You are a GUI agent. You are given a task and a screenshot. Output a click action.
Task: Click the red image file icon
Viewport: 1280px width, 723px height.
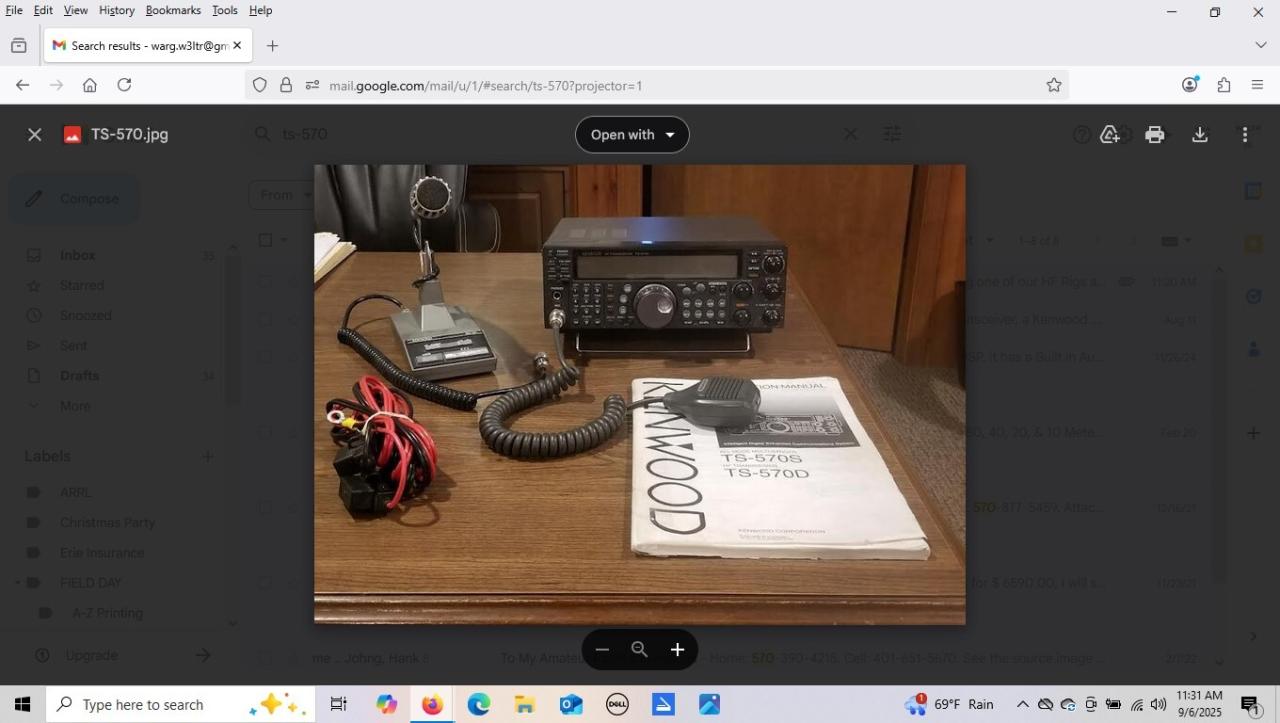click(x=72, y=135)
